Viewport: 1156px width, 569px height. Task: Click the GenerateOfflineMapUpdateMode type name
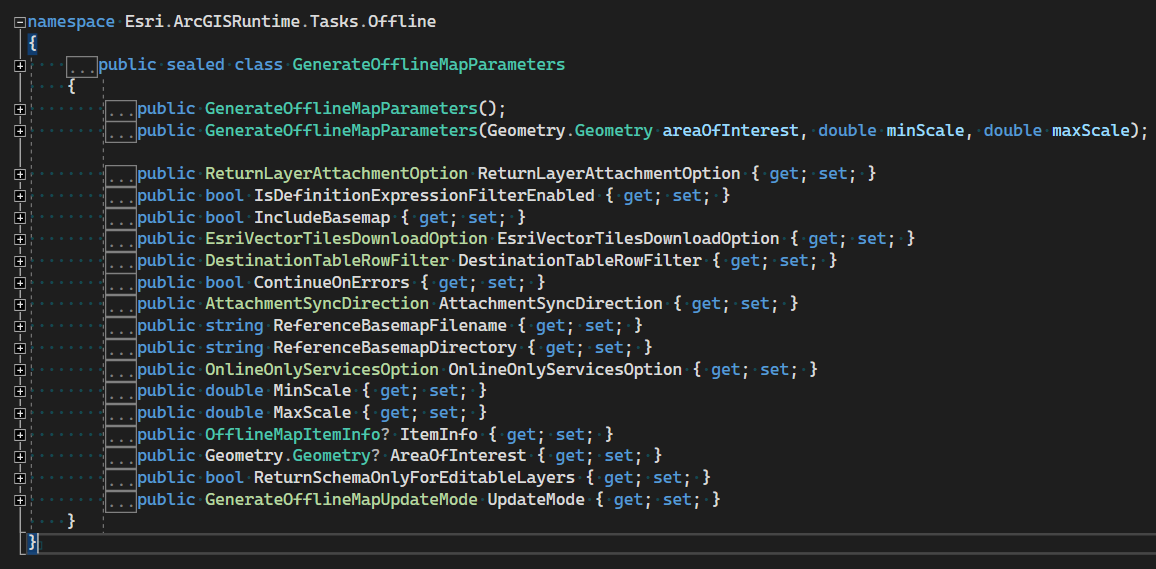click(x=341, y=500)
